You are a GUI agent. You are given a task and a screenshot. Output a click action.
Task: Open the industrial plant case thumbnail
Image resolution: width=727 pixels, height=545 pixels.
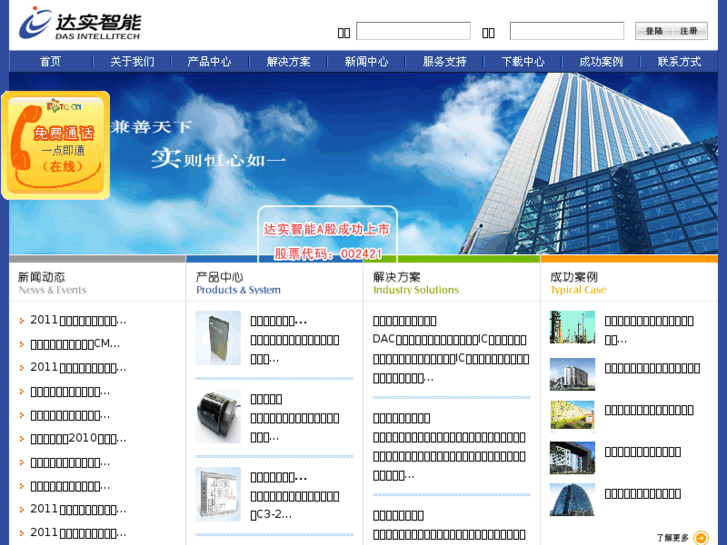pyautogui.click(x=572, y=327)
